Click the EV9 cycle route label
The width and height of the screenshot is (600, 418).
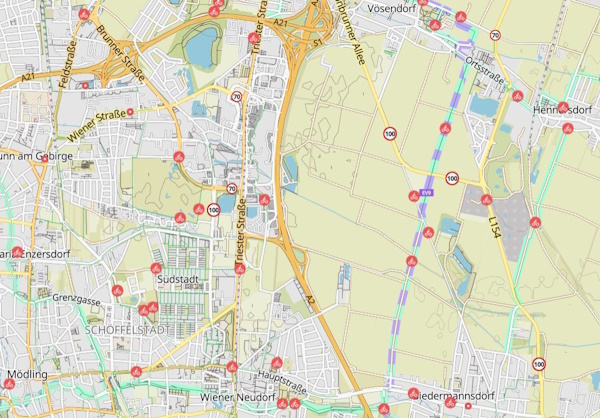[x=427, y=192]
